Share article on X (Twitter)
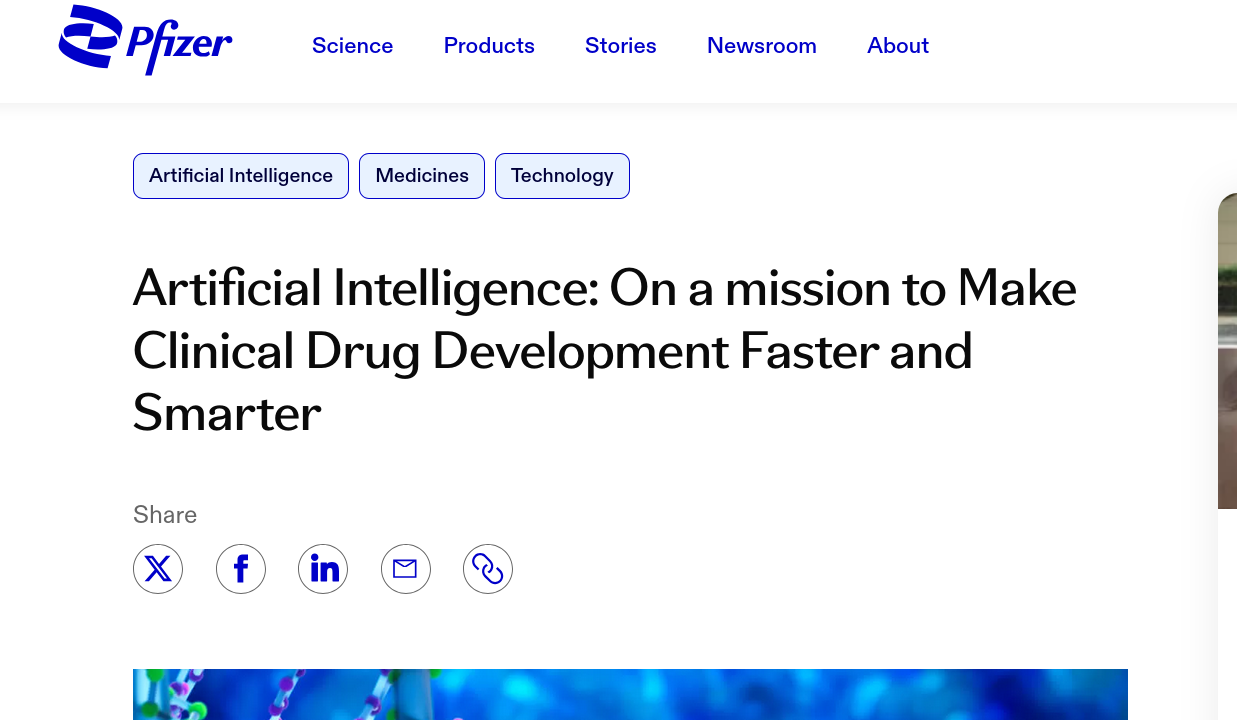 pyautogui.click(x=158, y=569)
